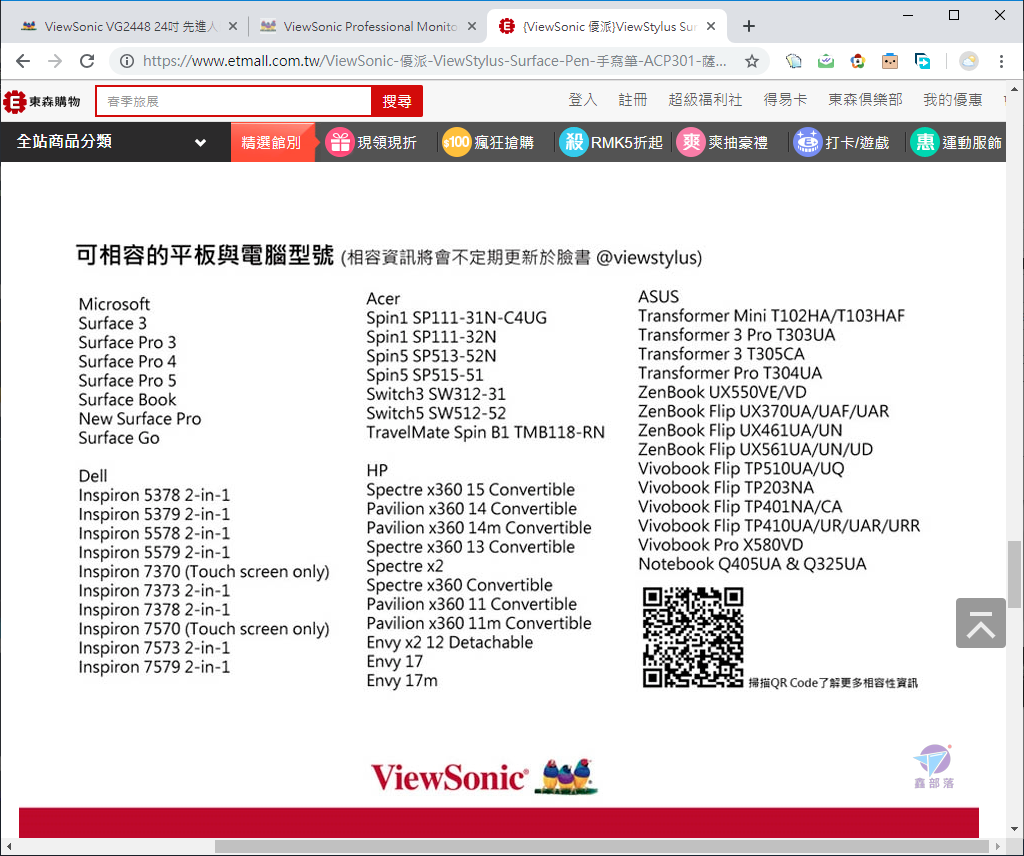
Task: Click the blue screen-share extension icon
Action: (922, 61)
